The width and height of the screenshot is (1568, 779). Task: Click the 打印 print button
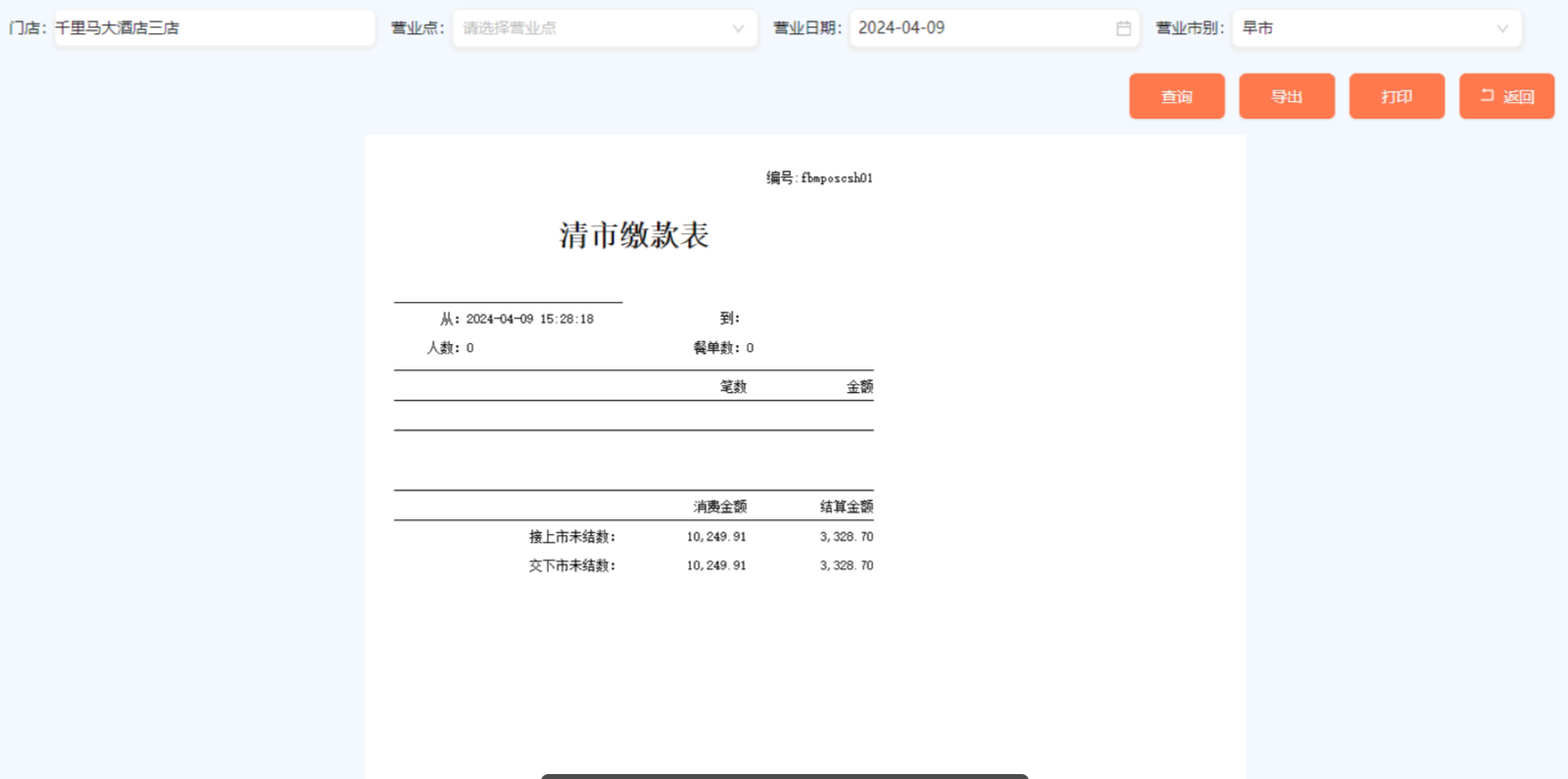[x=1396, y=96]
